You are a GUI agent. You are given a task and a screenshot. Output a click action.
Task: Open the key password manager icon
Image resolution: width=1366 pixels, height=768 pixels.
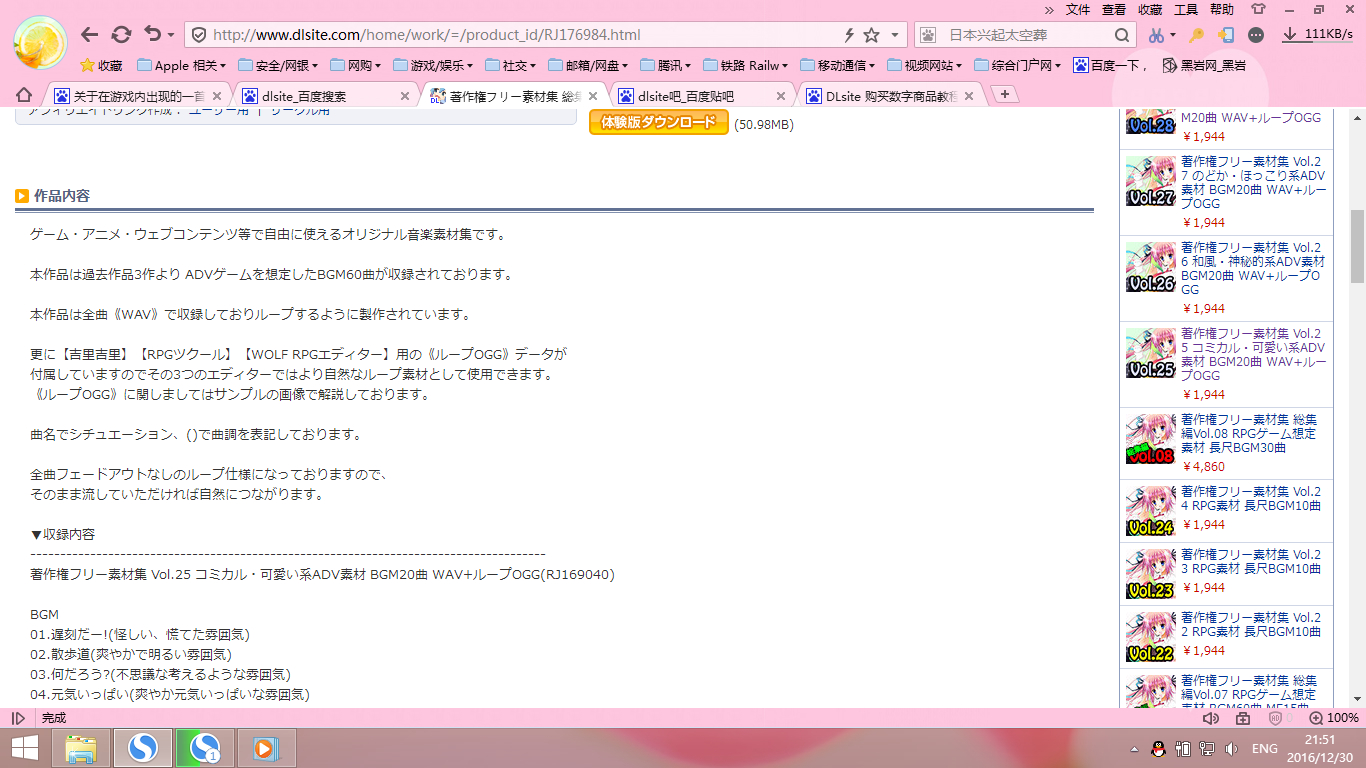(x=1196, y=35)
